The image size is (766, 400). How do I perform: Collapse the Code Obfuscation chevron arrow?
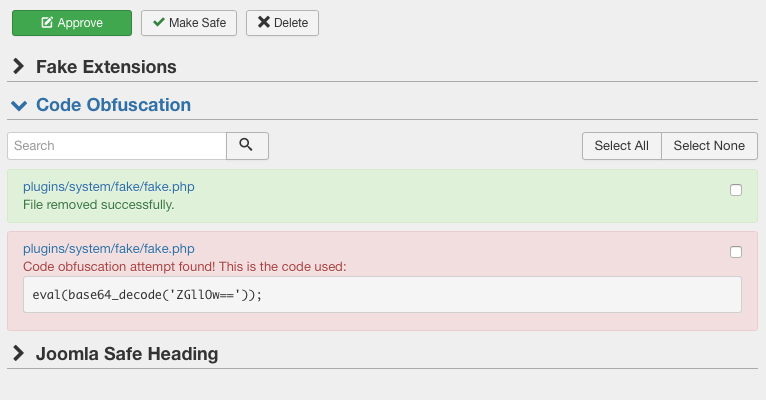(x=18, y=105)
